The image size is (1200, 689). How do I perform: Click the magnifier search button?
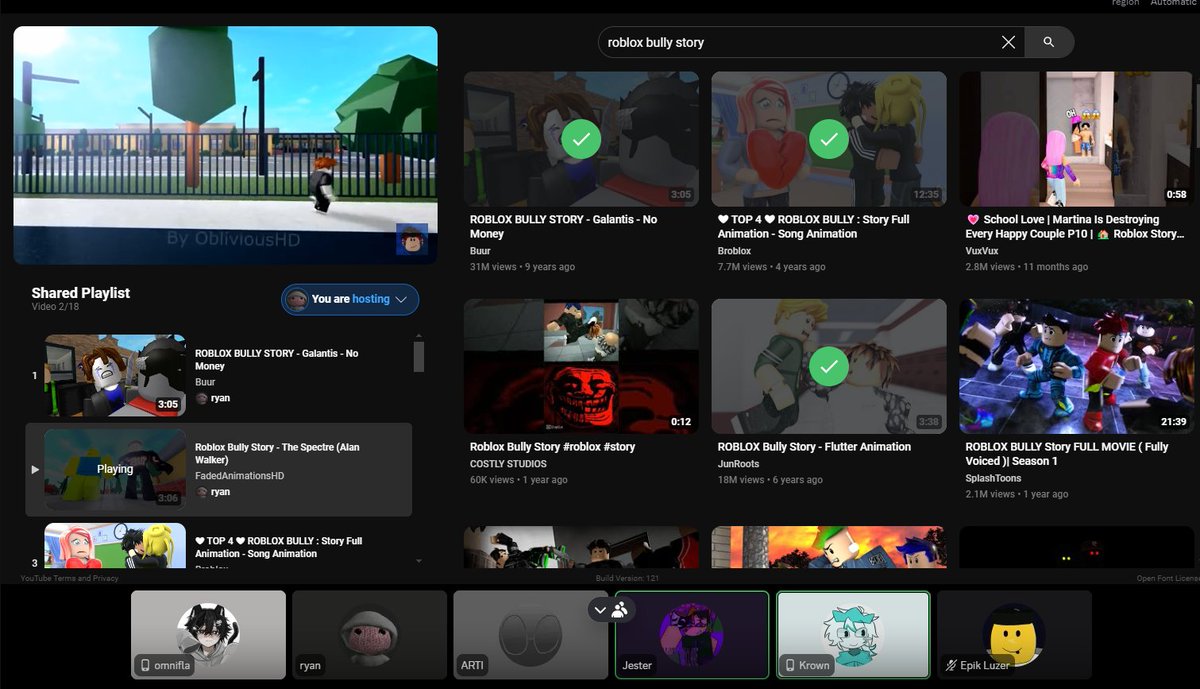click(x=1048, y=42)
